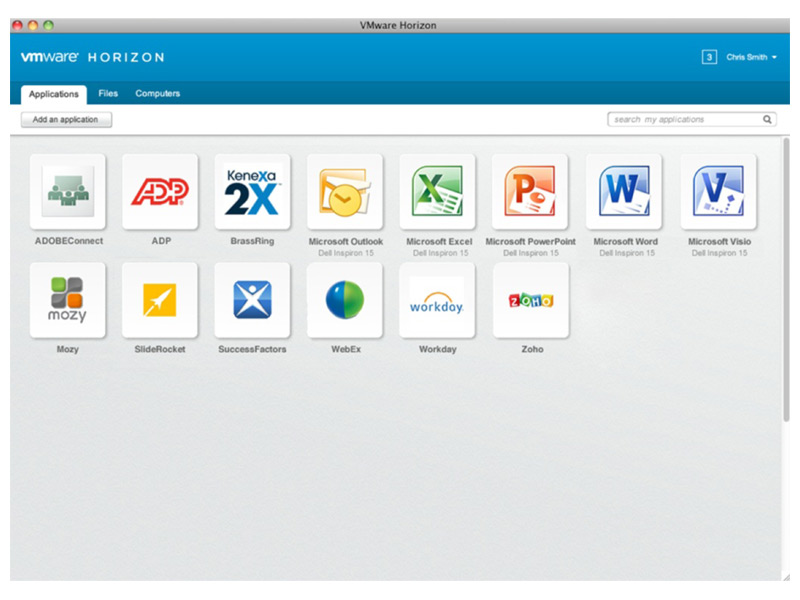Open the SuccessFactors icon
Screen dimensions: 800x600
(x=253, y=300)
